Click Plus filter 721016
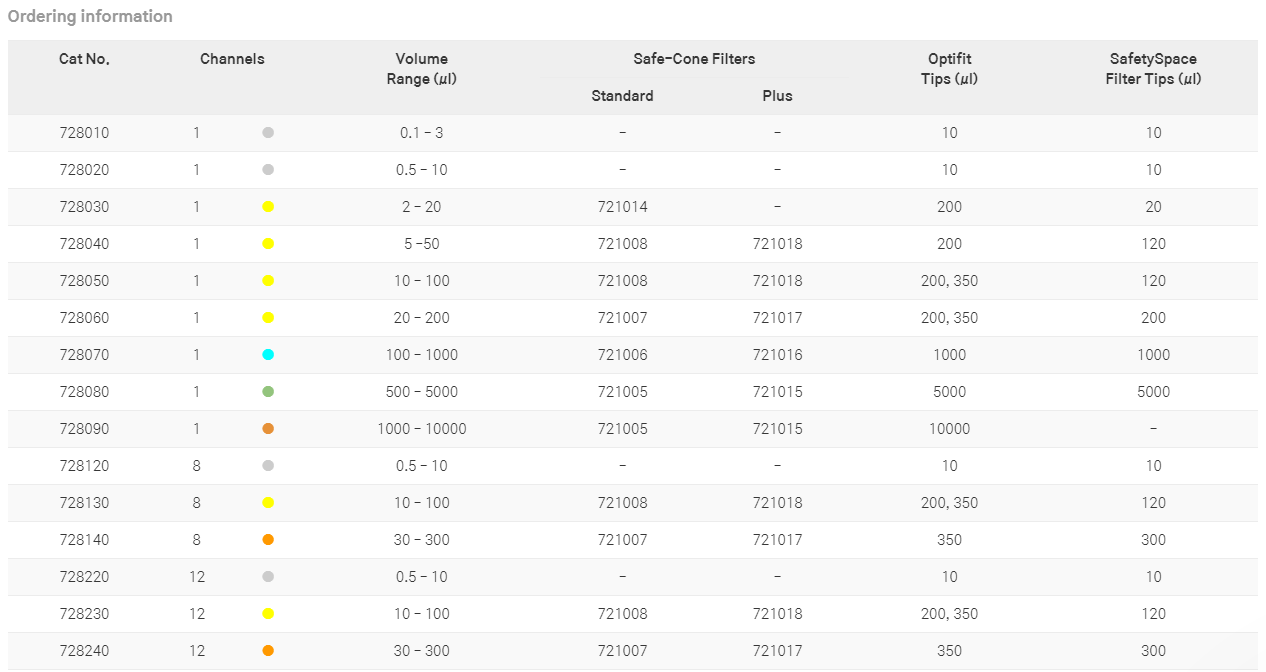Screen dimensions: 1266x672 tap(777, 354)
